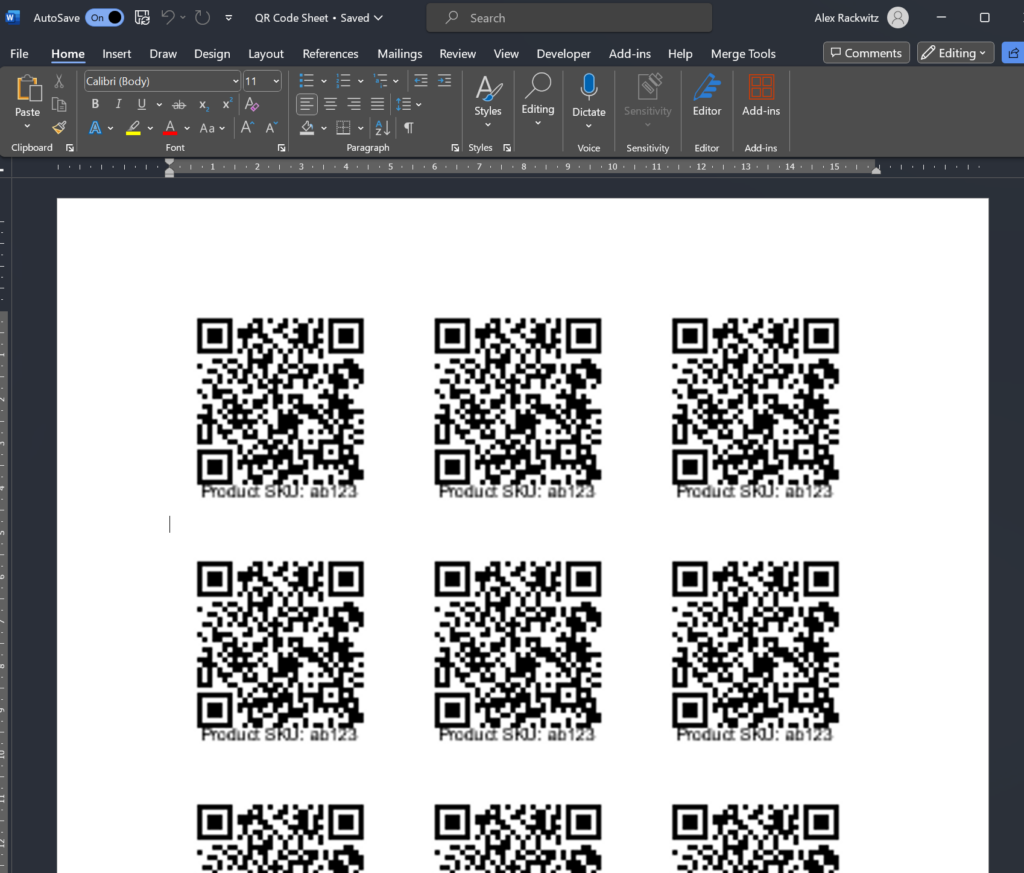Click the Multilevel List icon
The image size is (1024, 873).
click(x=380, y=81)
